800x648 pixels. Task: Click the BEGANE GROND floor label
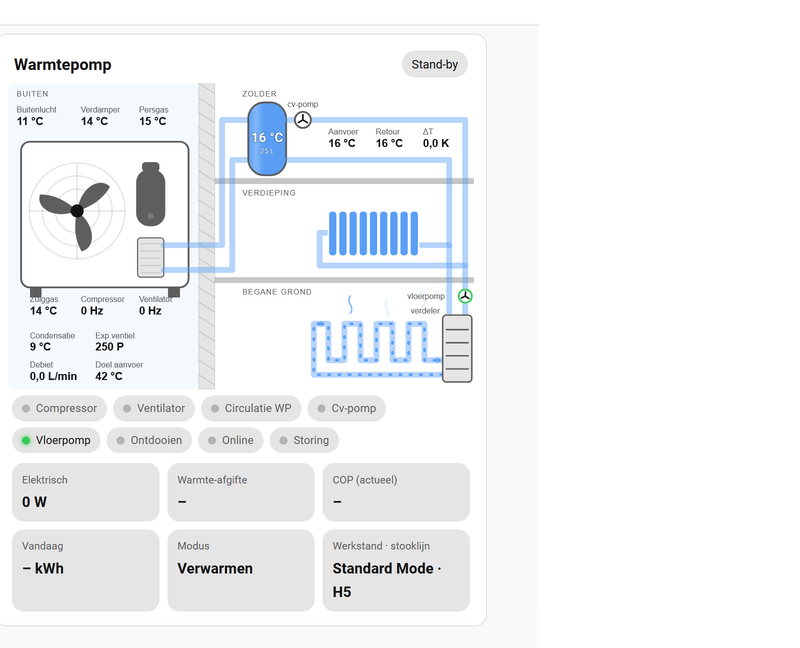coord(277,292)
